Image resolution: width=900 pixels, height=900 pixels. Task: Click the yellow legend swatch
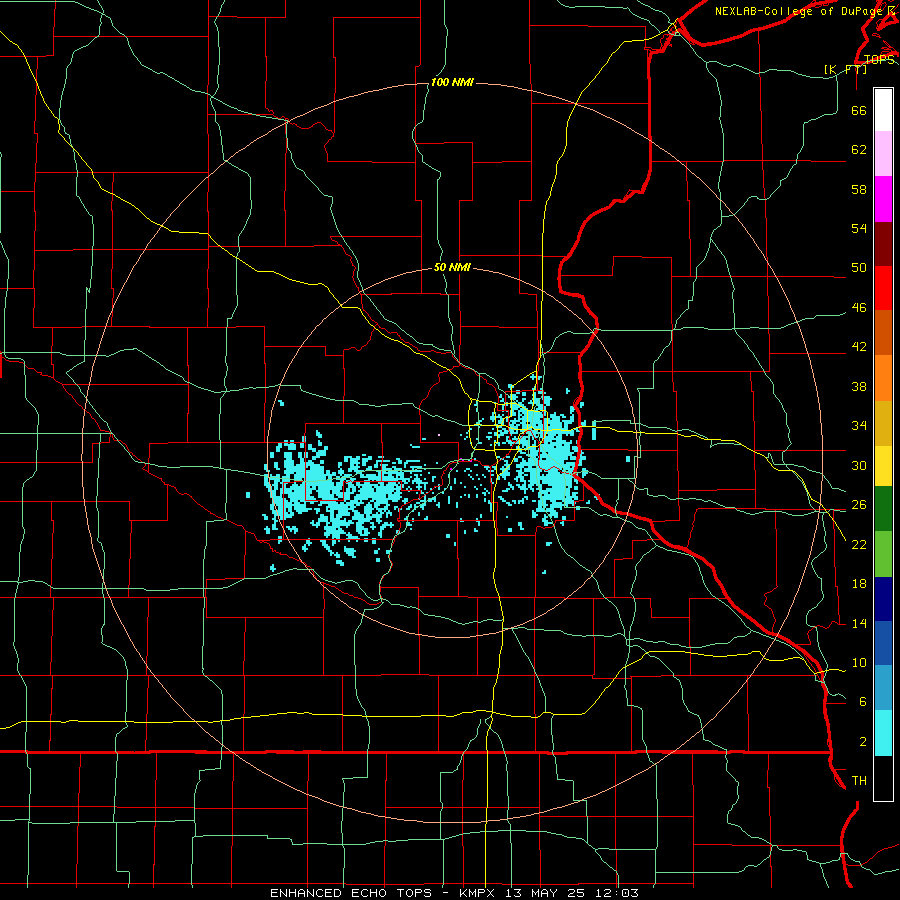(x=883, y=466)
